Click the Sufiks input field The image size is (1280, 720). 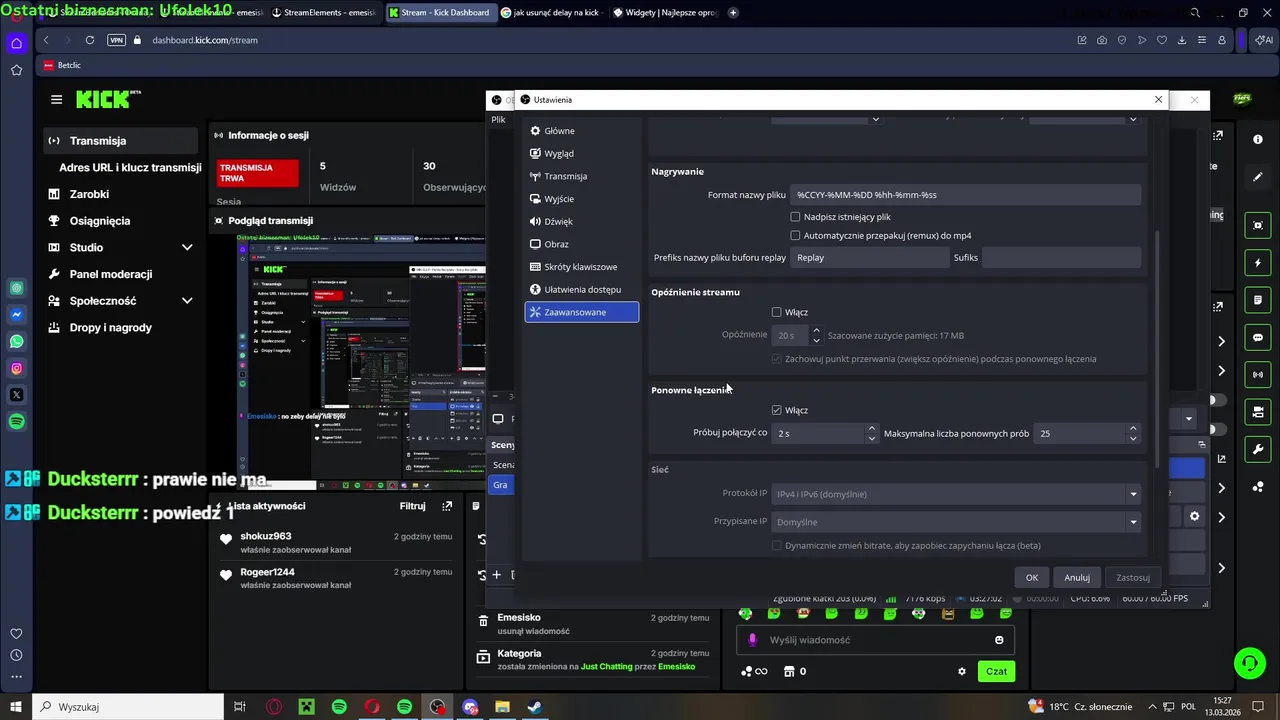coord(1061,257)
